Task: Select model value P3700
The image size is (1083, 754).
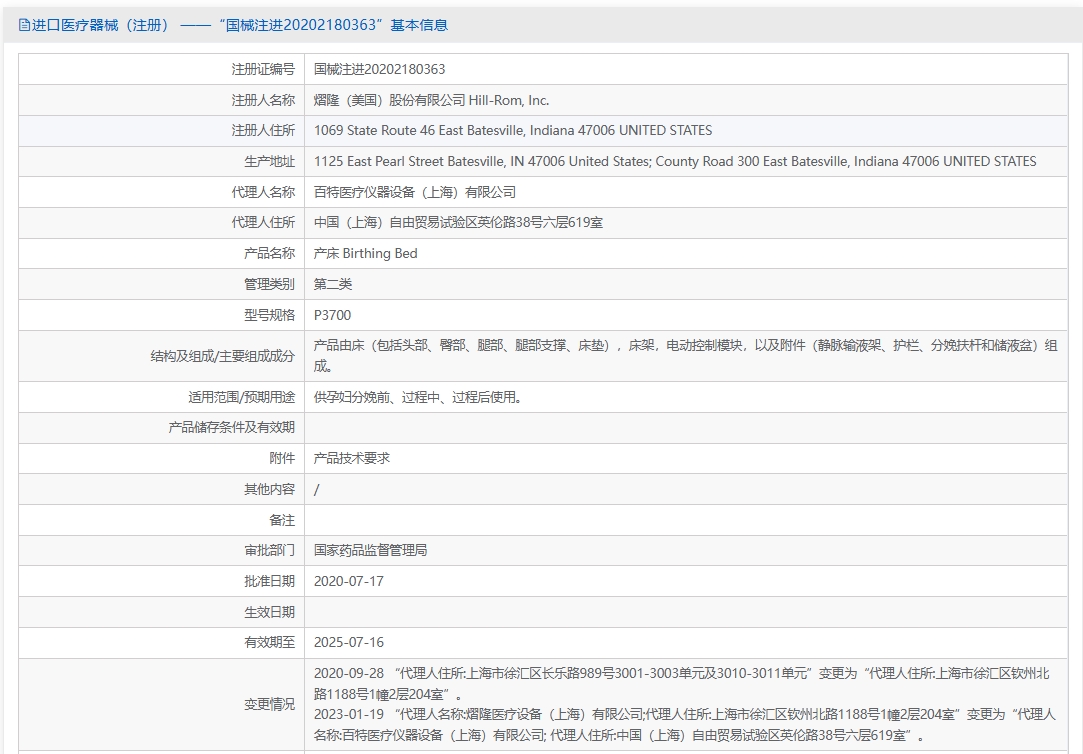Action: [332, 315]
